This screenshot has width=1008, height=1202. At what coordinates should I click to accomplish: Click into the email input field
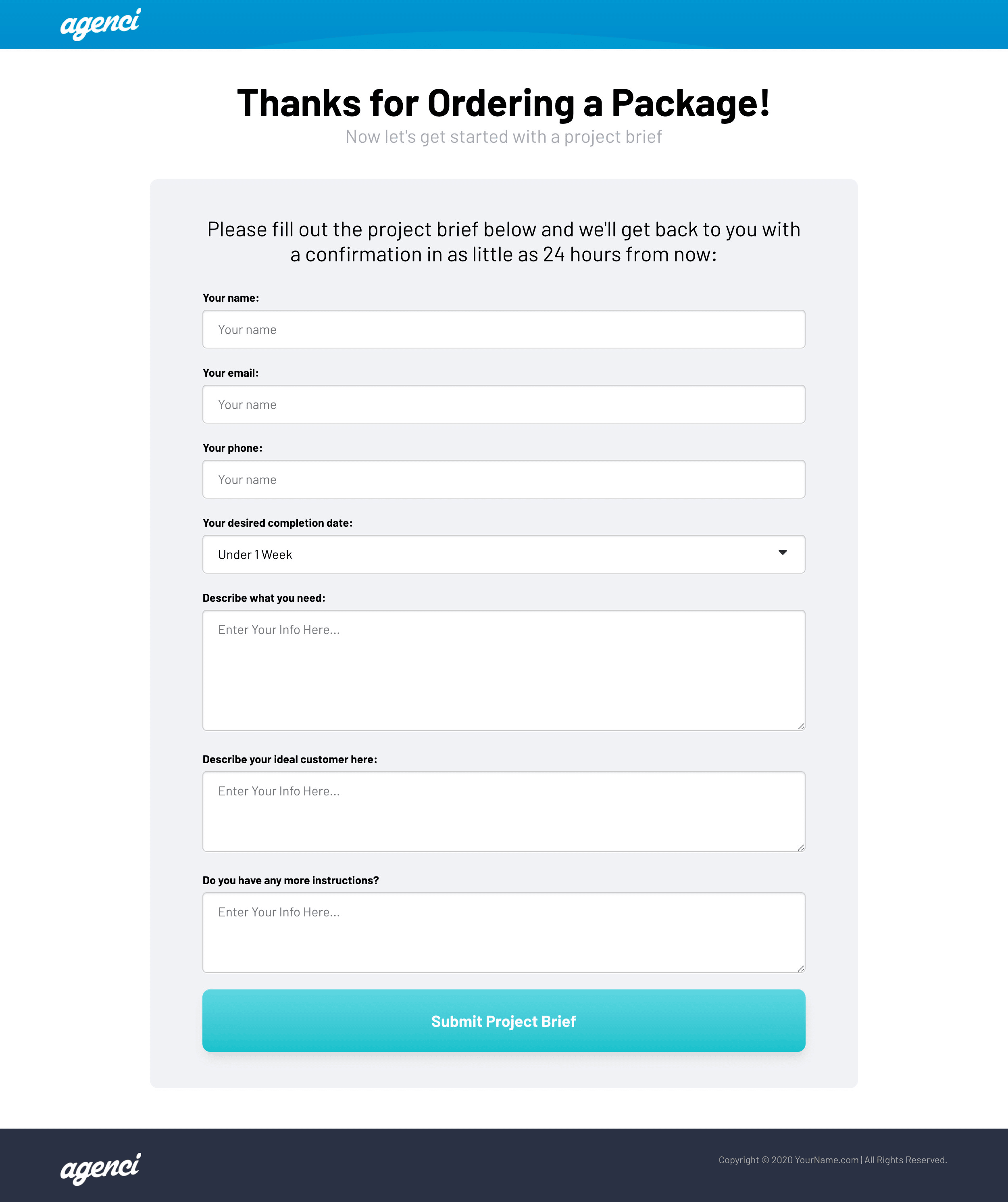(x=504, y=405)
